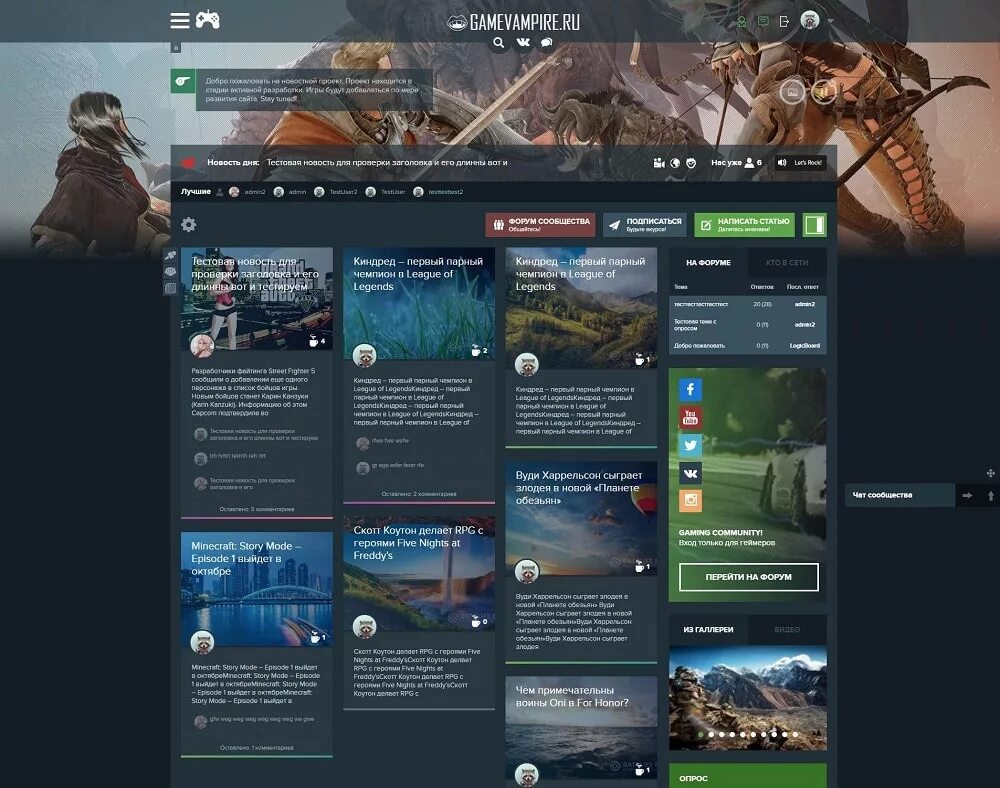Click the Перейти на форум button

748,577
